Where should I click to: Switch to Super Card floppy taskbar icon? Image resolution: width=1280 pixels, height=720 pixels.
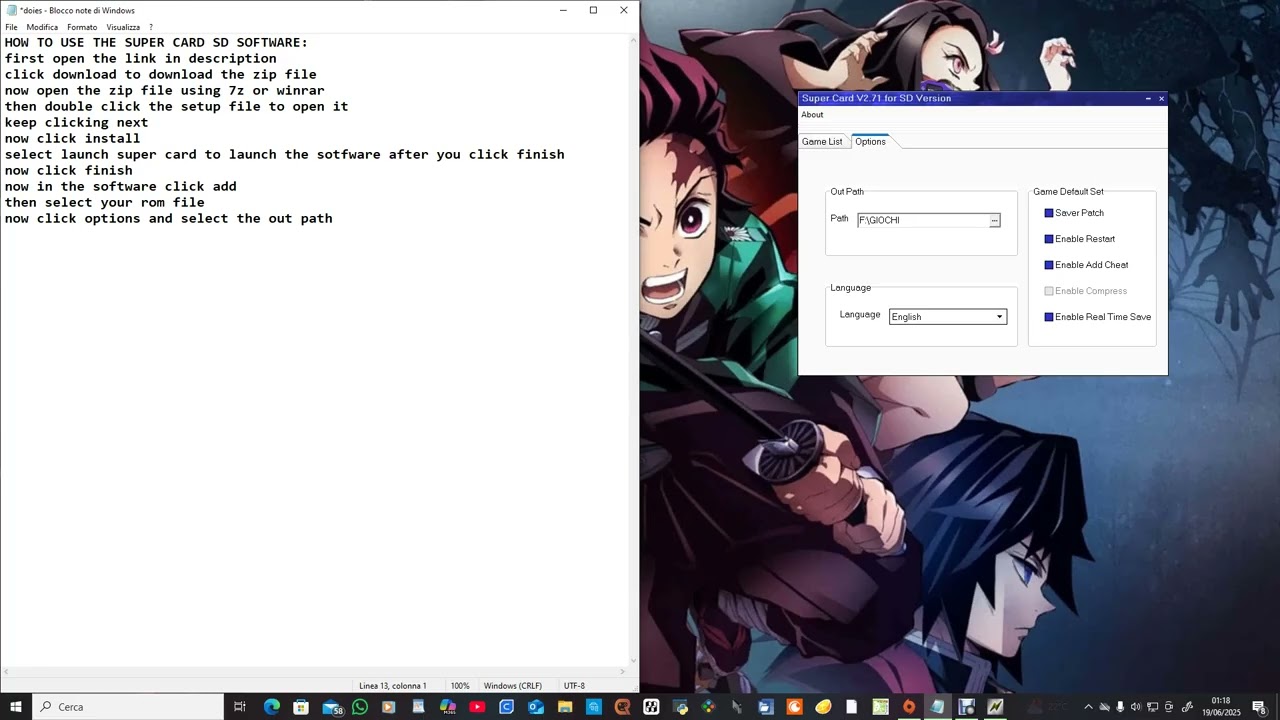pyautogui.click(x=966, y=707)
